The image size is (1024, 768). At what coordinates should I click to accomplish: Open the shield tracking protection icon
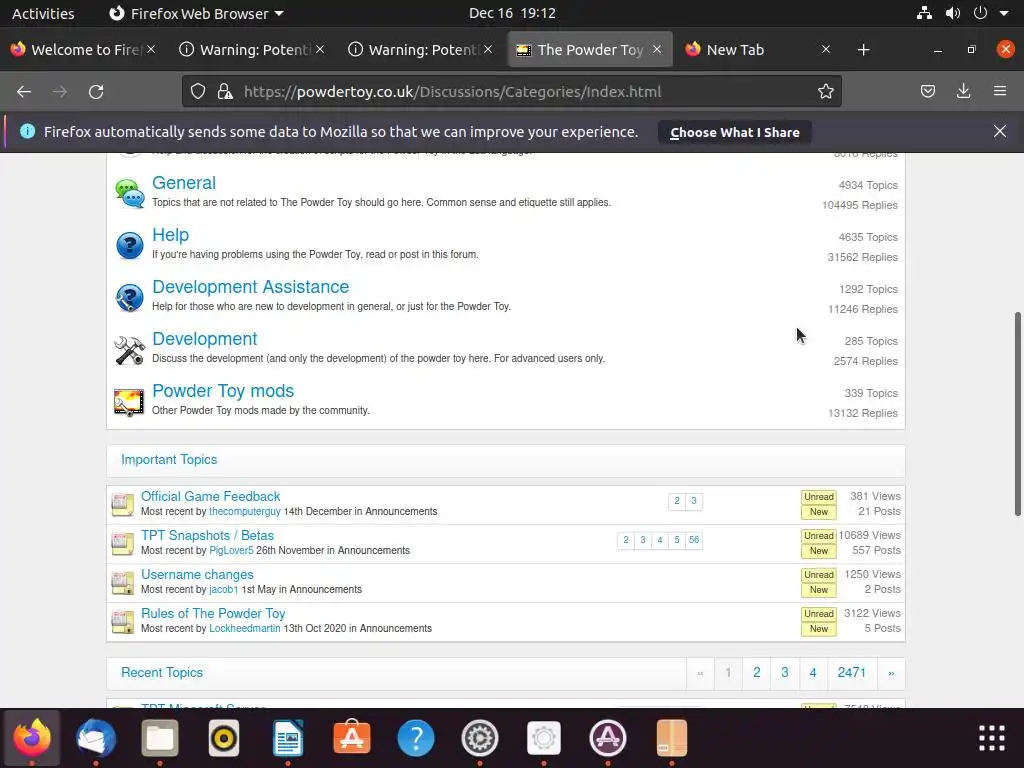(x=198, y=91)
